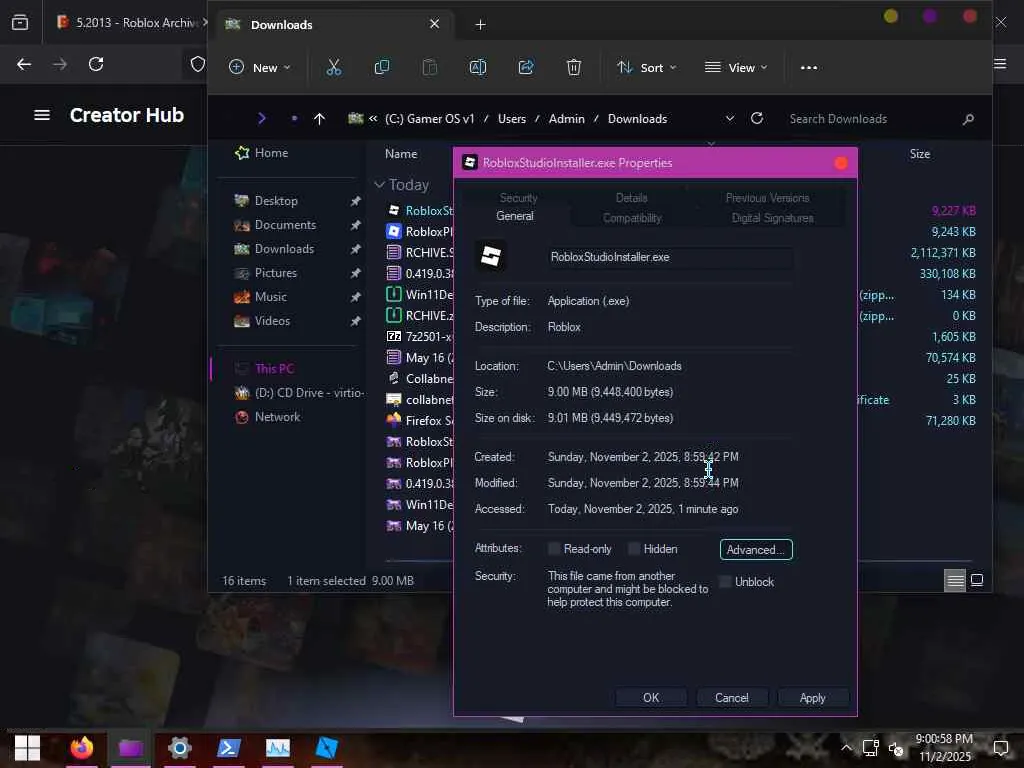1024x768 pixels.
Task: Switch to large thumbnails view icon
Action: click(x=977, y=580)
